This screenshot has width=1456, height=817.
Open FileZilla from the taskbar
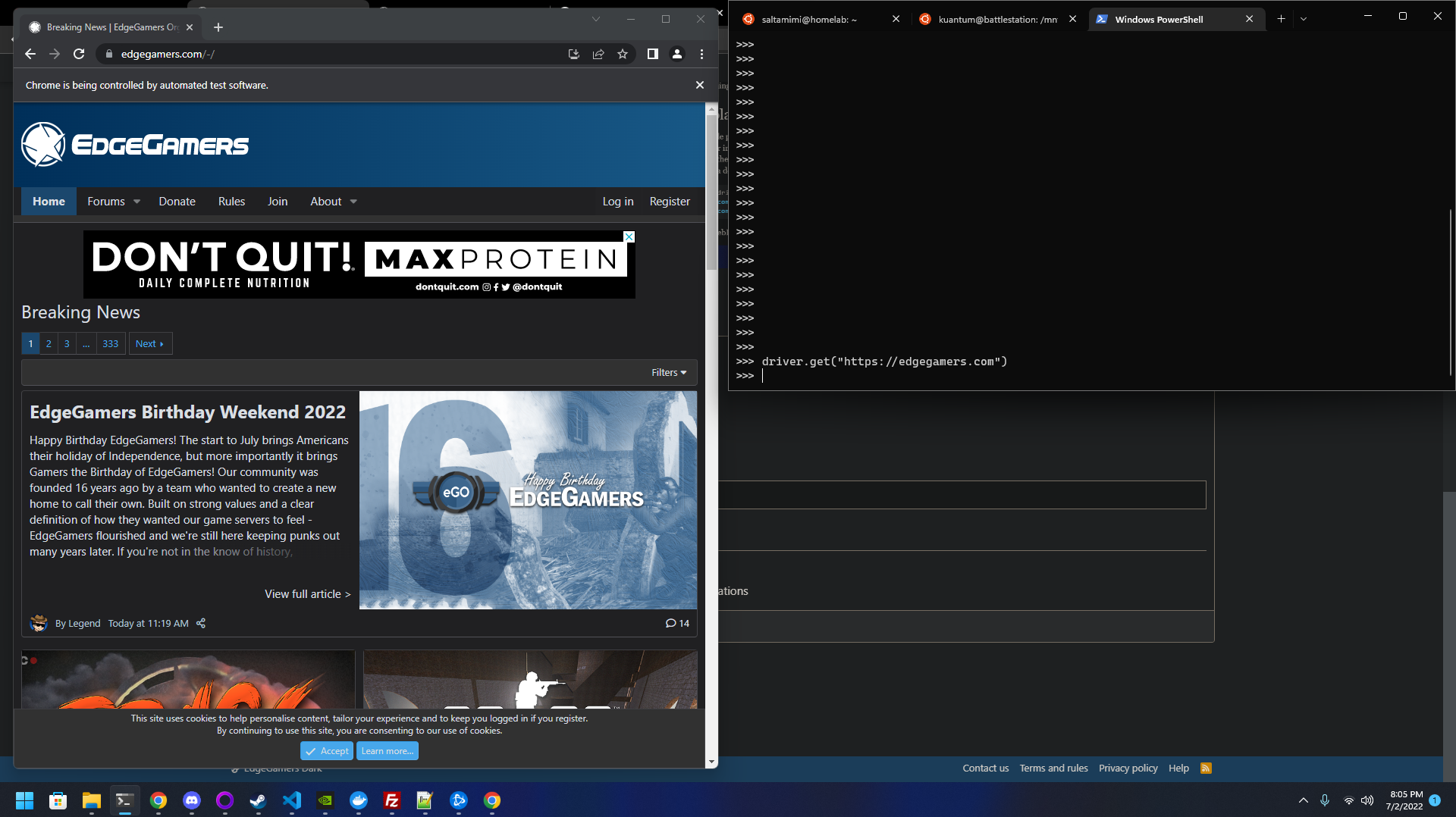click(x=392, y=800)
